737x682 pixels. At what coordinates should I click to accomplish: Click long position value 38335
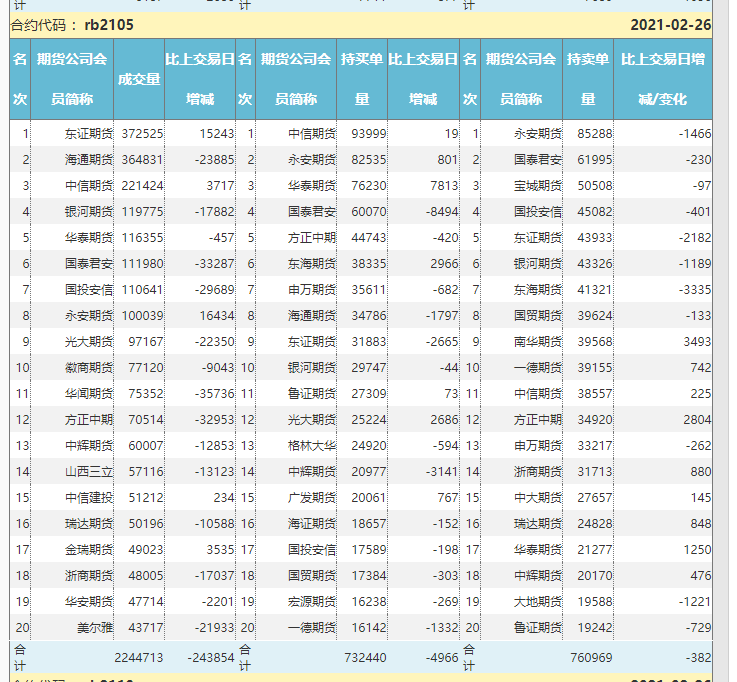(369, 264)
